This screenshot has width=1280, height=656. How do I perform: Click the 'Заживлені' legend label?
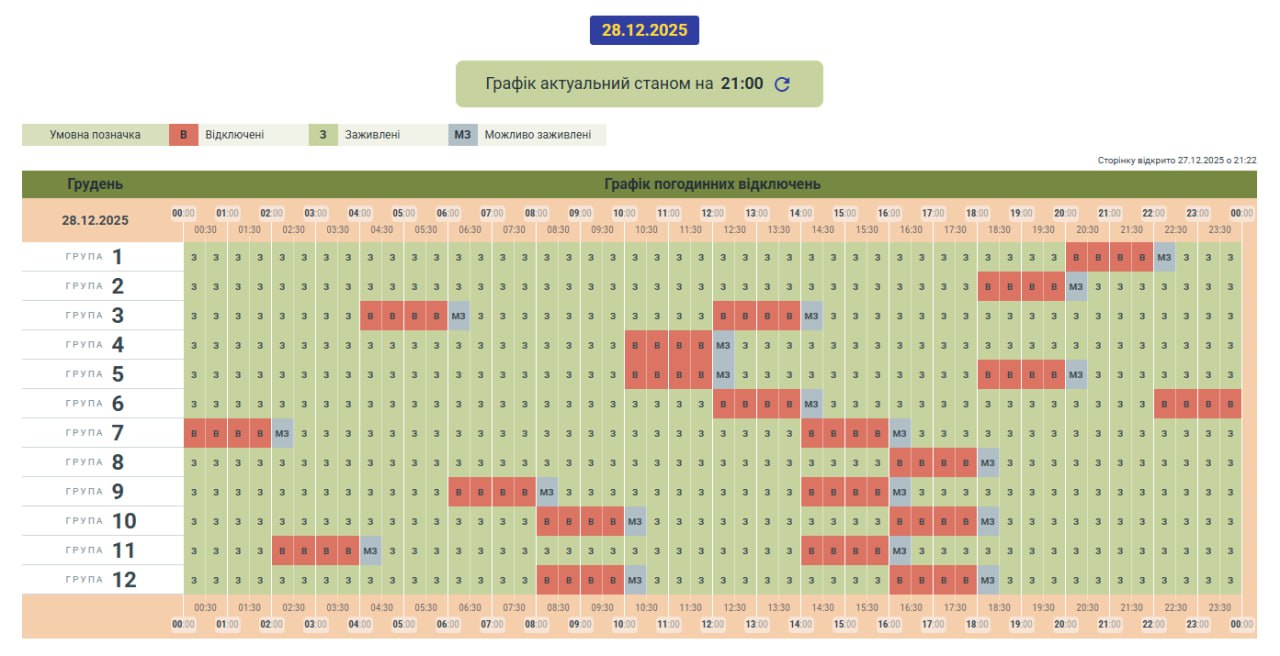[x=372, y=135]
